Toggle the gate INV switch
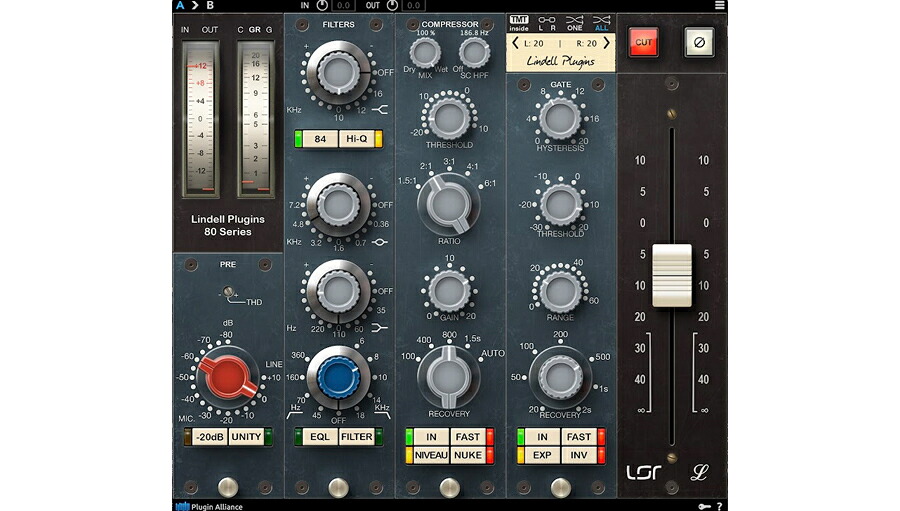 (579, 455)
